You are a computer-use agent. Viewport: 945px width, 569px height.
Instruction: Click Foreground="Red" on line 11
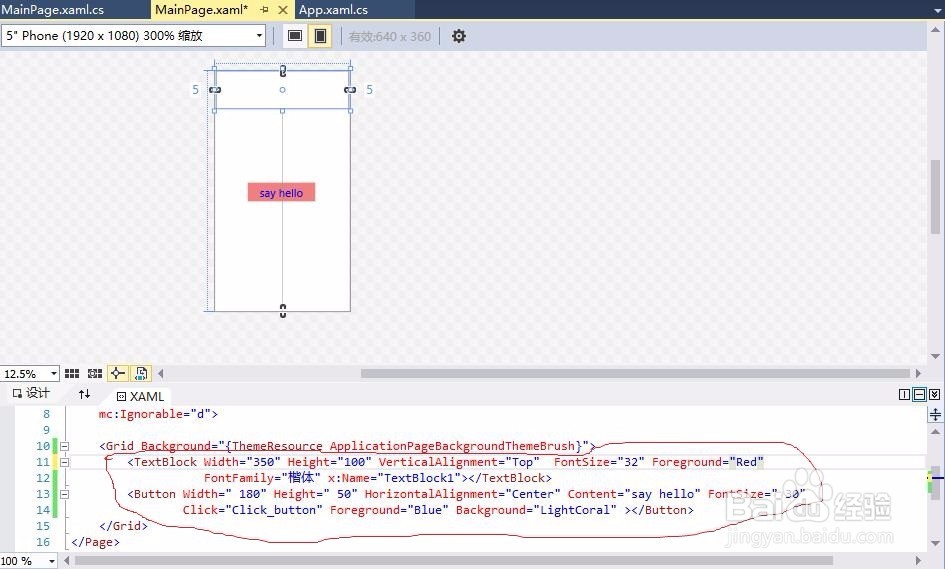tap(708, 462)
